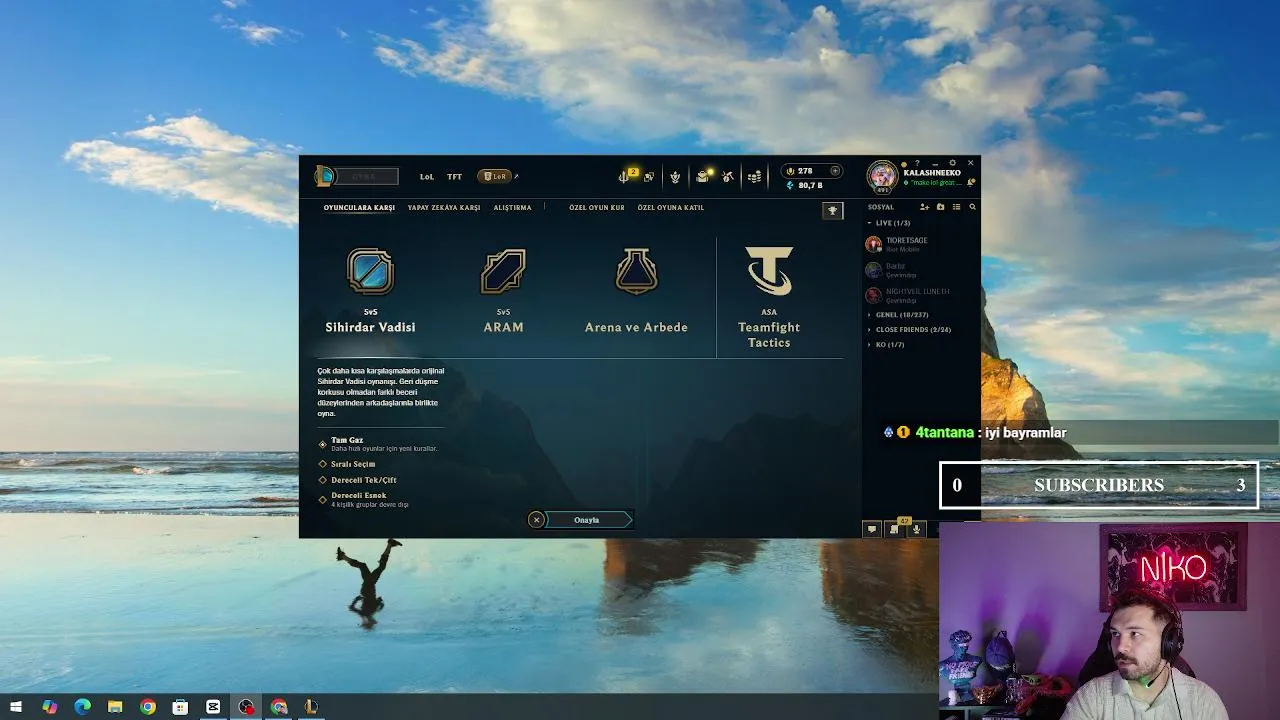Switch to Yapay Zekaya Karşı tab
This screenshot has height=720, width=1280.
pyautogui.click(x=444, y=208)
